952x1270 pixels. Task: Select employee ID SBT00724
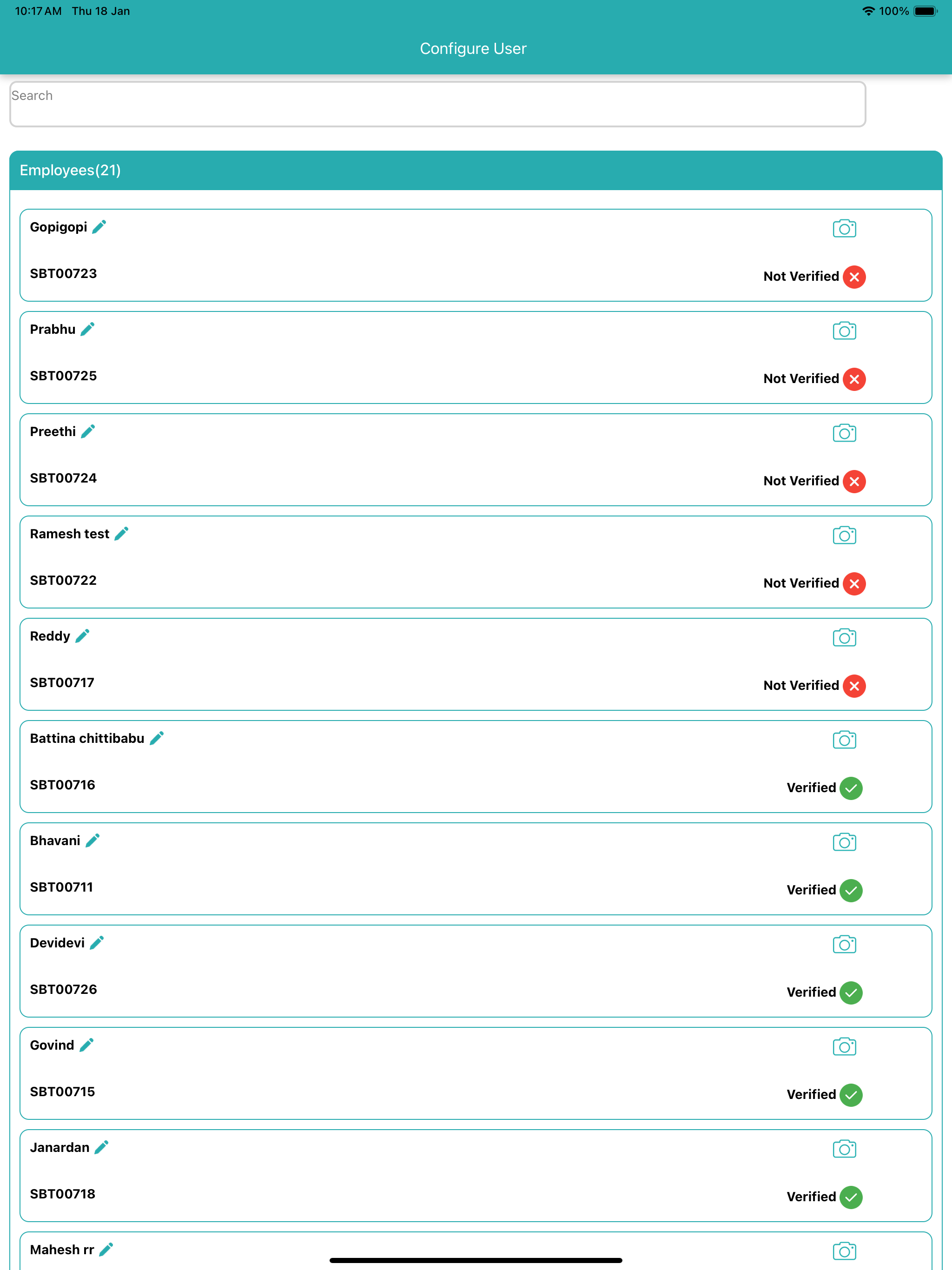(x=63, y=478)
